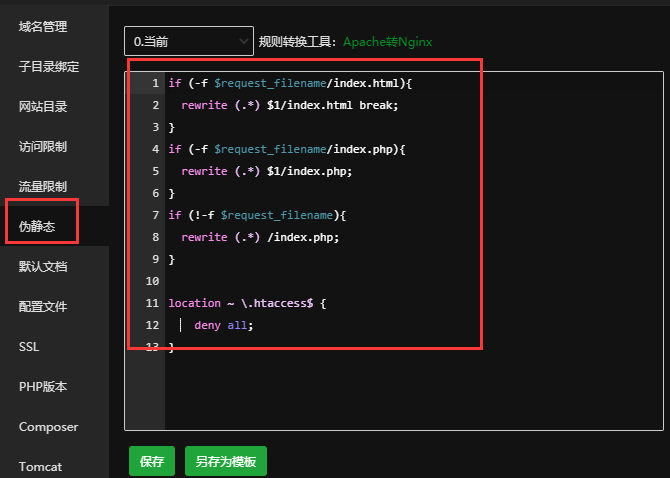This screenshot has height=478, width=670.
Task: Open the 默认文档 settings
Action: (x=43, y=267)
